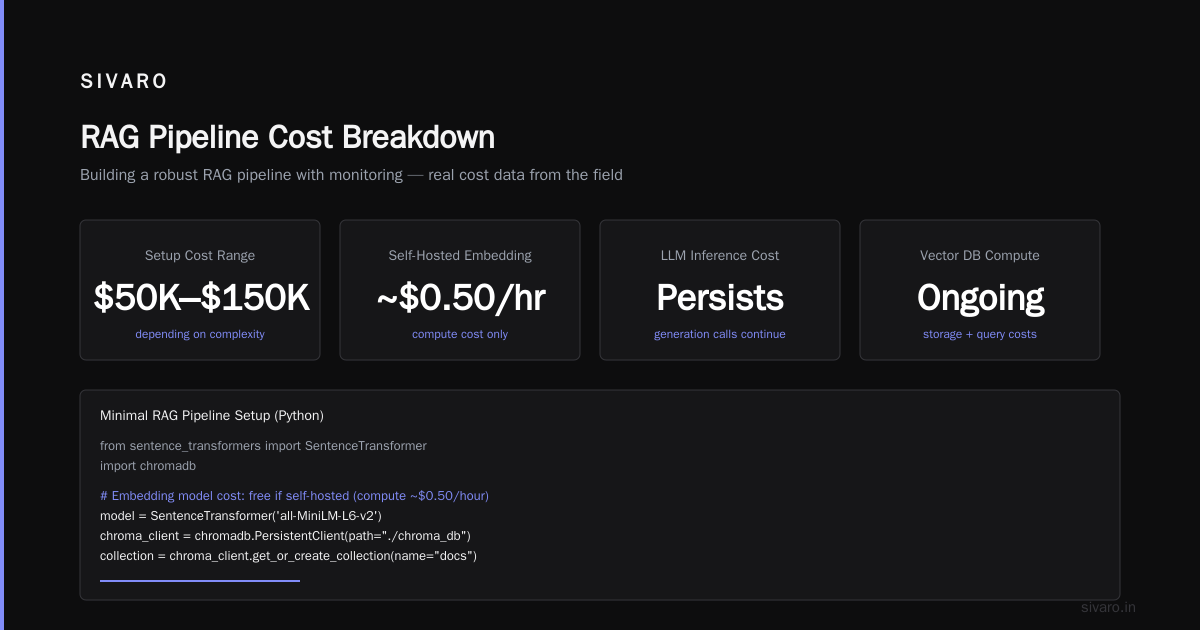This screenshot has height=630, width=1200.
Task: Open the Self-Hosted Embedding card
Action: pos(460,290)
